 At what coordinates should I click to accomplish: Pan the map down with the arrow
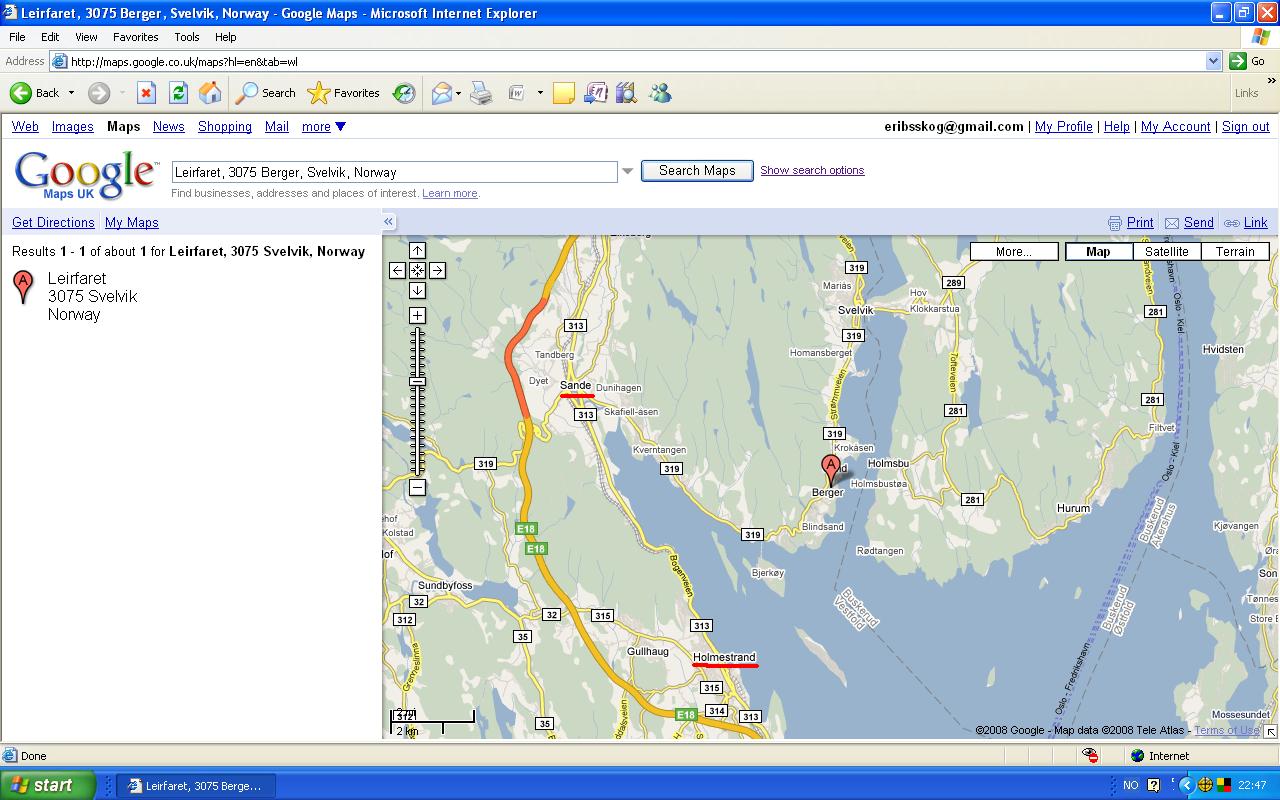click(x=417, y=290)
